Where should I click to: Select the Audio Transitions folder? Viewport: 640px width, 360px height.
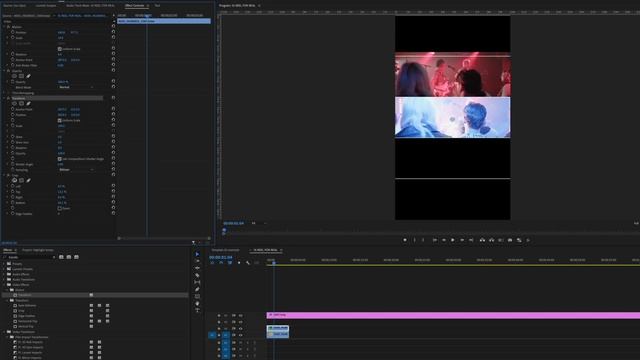click(x=24, y=280)
